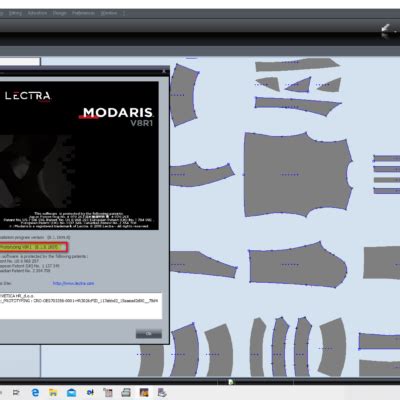Select the large bodice pattern piece

pos(298,175)
